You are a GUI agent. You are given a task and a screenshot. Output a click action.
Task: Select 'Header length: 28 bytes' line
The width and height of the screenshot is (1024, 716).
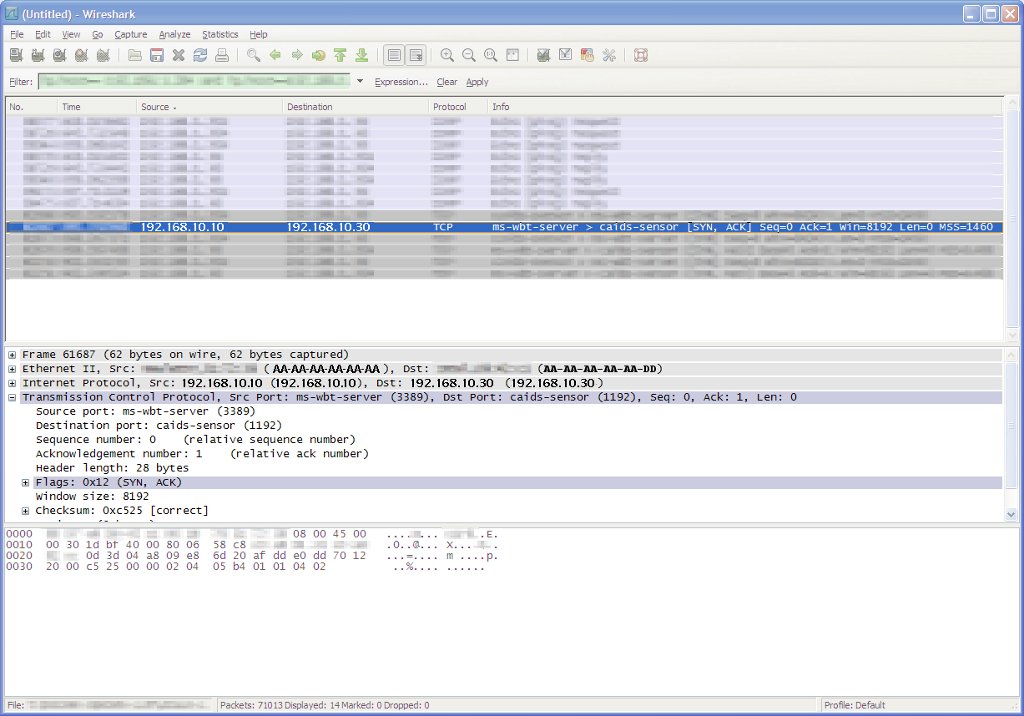(112, 468)
